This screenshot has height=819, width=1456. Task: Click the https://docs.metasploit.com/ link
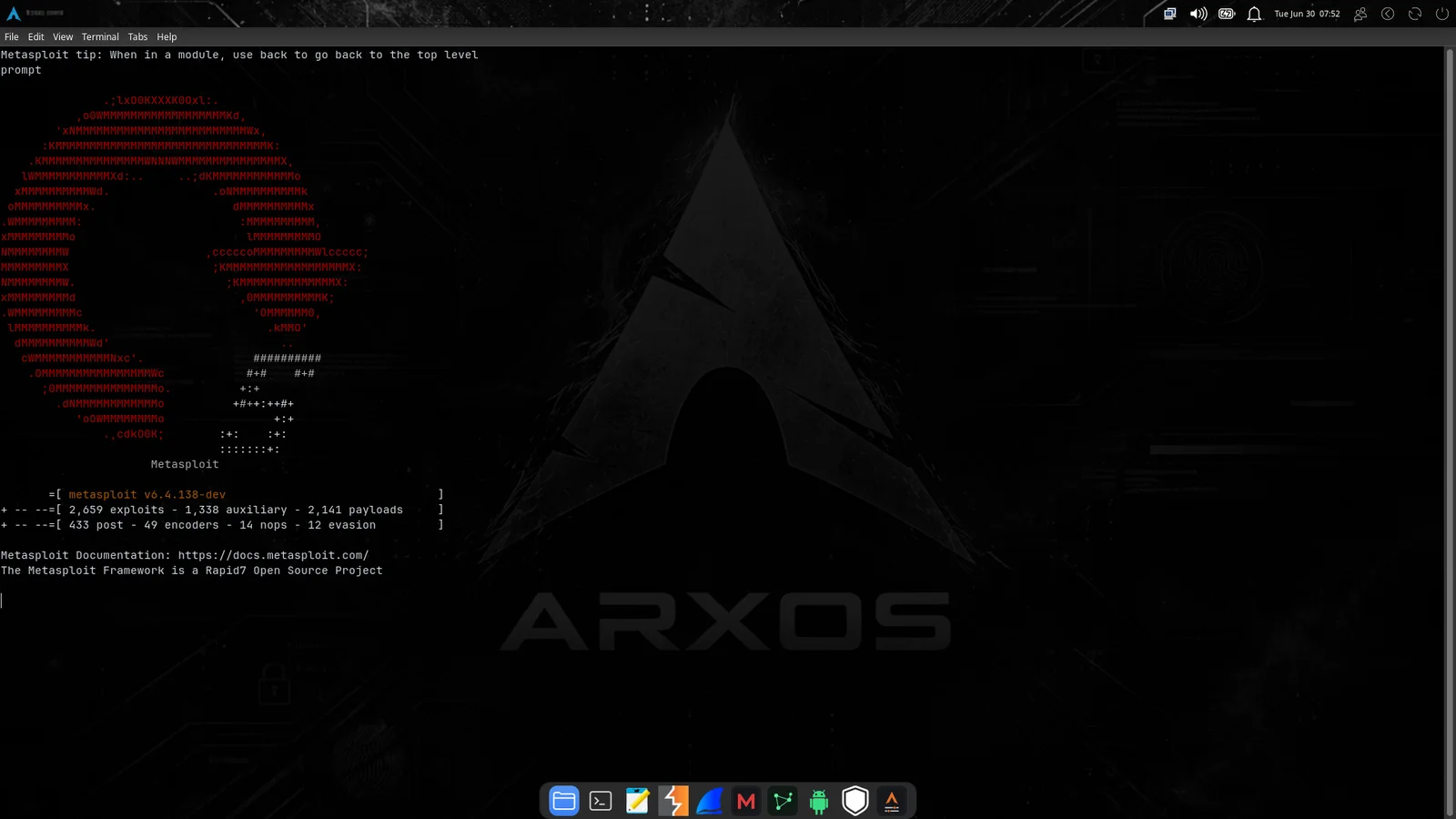(x=273, y=555)
